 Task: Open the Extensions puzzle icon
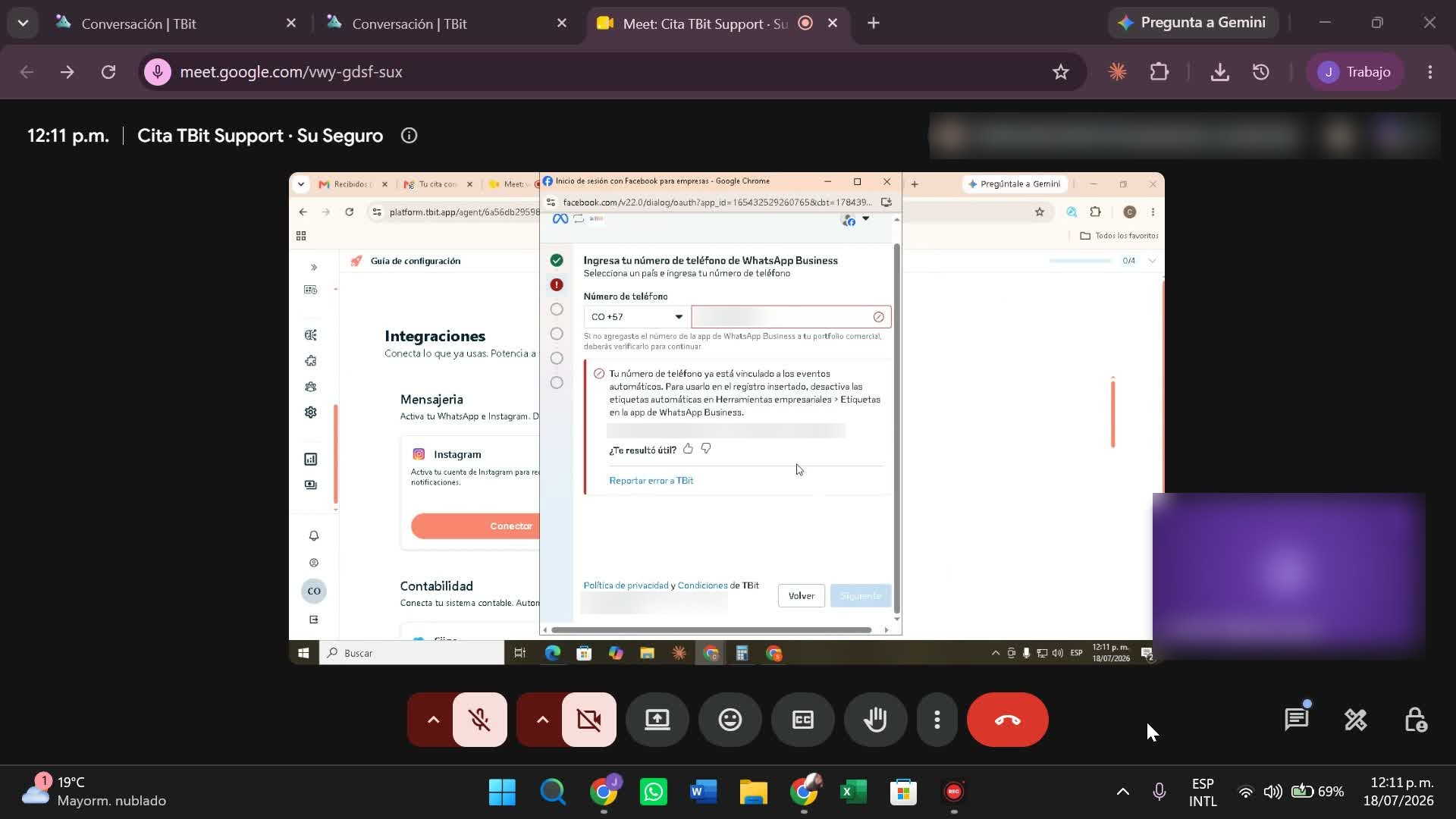tap(1159, 72)
